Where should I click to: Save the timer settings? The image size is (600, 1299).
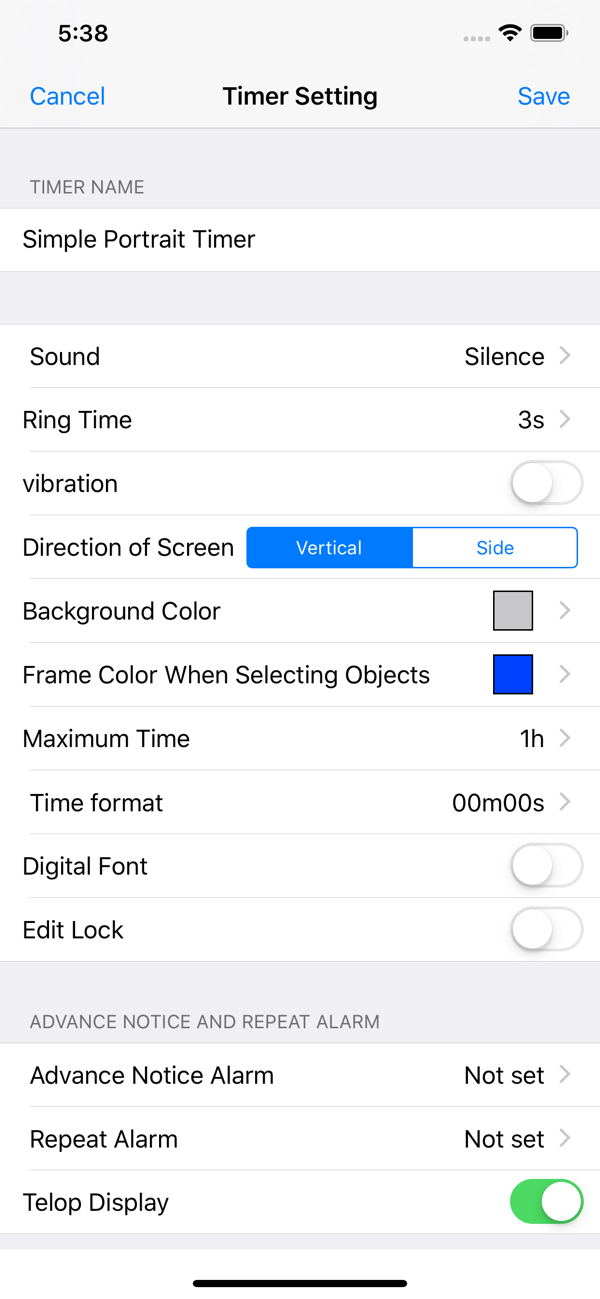(x=543, y=96)
